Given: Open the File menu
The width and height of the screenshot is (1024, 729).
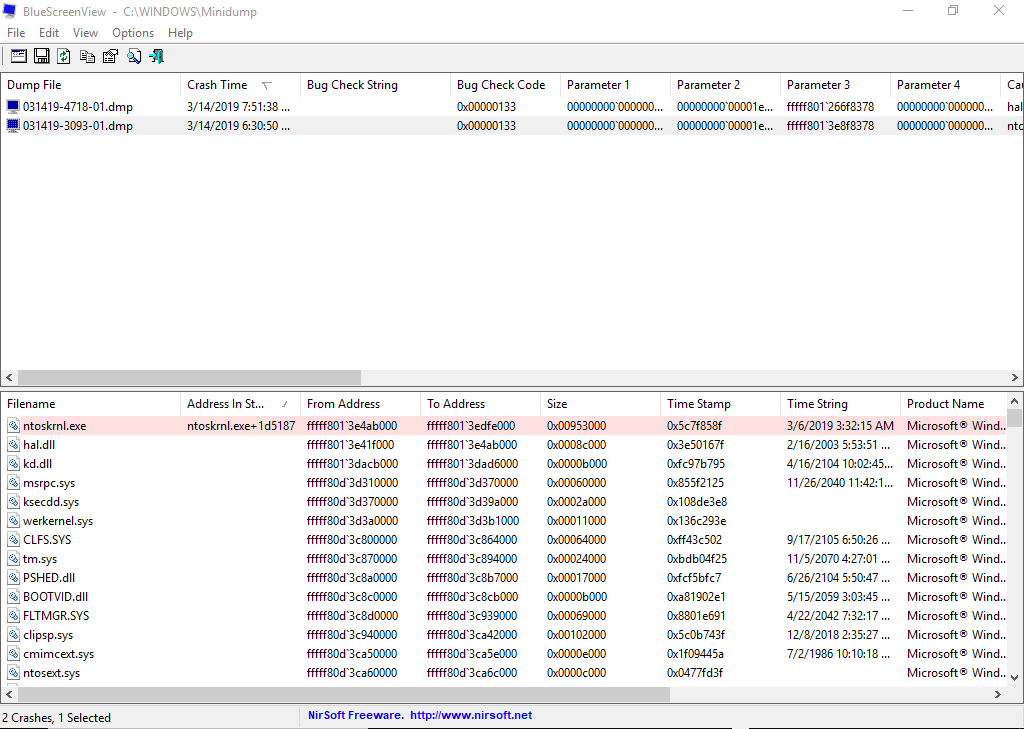Looking at the screenshot, I should pyautogui.click(x=16, y=33).
